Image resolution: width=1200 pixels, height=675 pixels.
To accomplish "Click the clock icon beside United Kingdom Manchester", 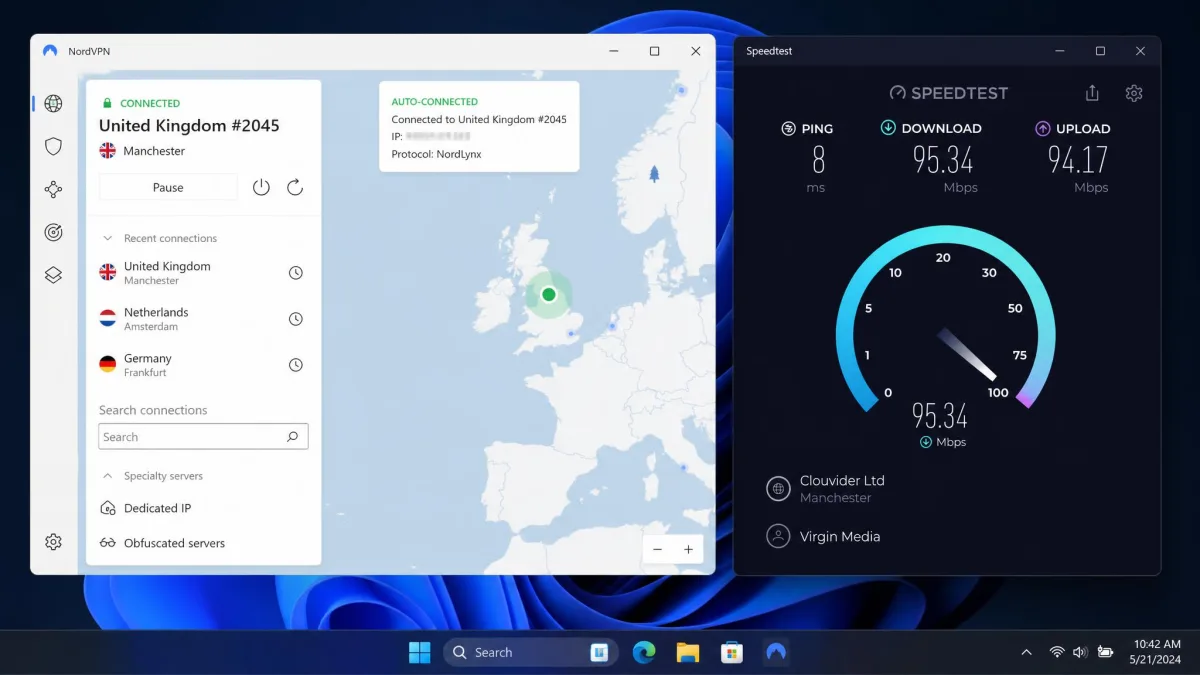I will pyautogui.click(x=296, y=273).
